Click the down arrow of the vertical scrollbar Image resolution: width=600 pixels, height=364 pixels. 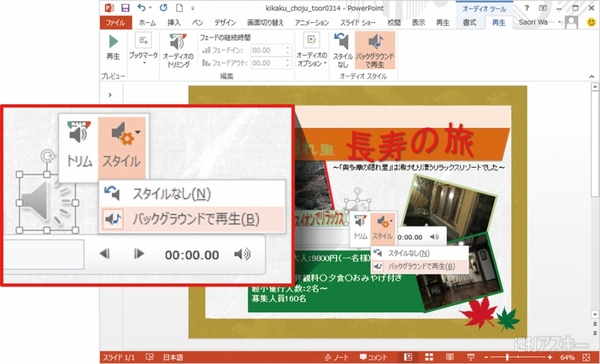595,314
